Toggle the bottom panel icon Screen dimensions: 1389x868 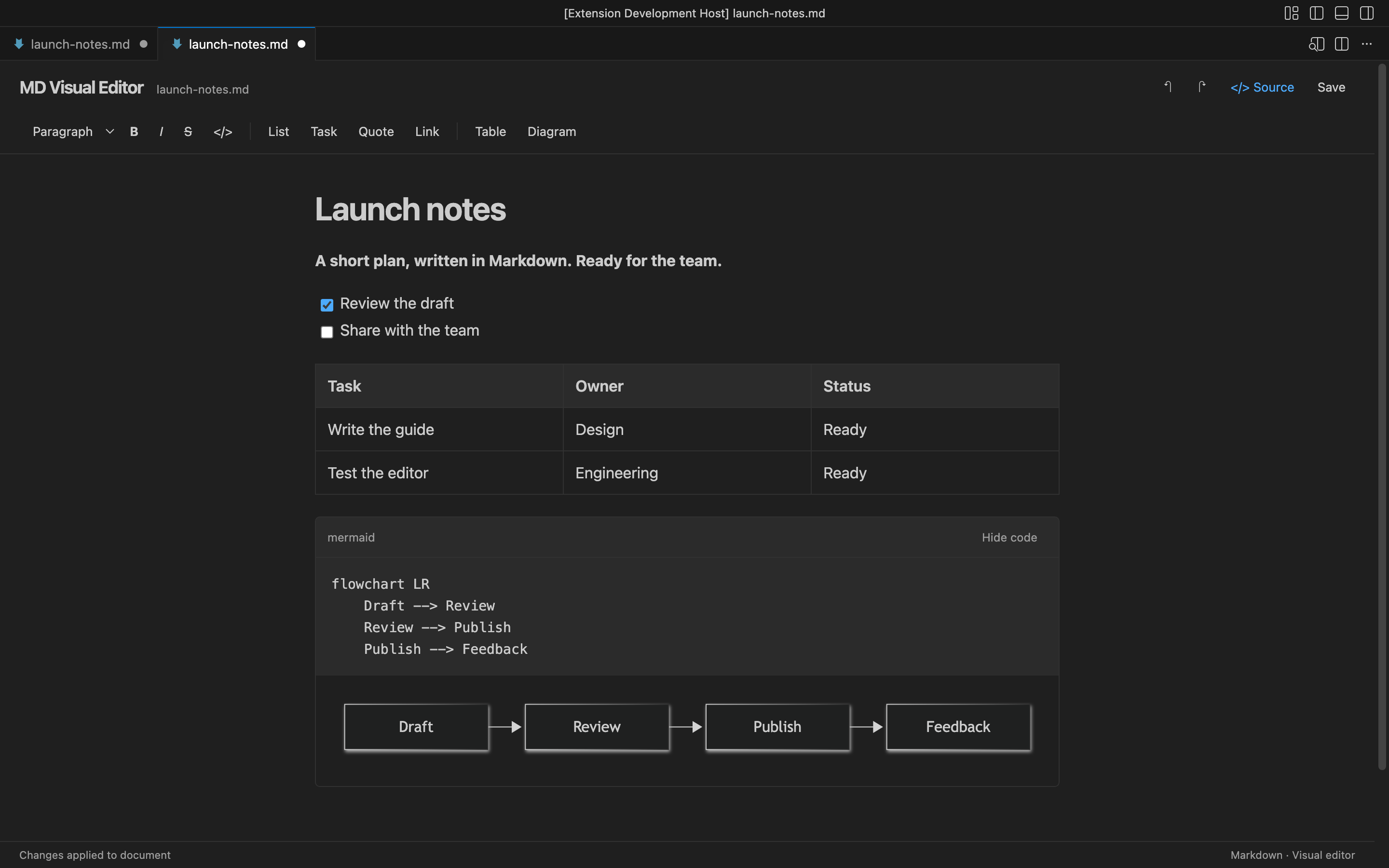[x=1341, y=13]
